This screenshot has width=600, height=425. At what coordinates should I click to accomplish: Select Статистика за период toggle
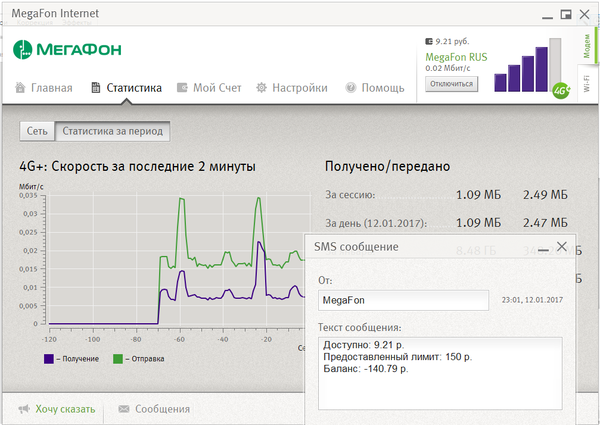[x=112, y=131]
